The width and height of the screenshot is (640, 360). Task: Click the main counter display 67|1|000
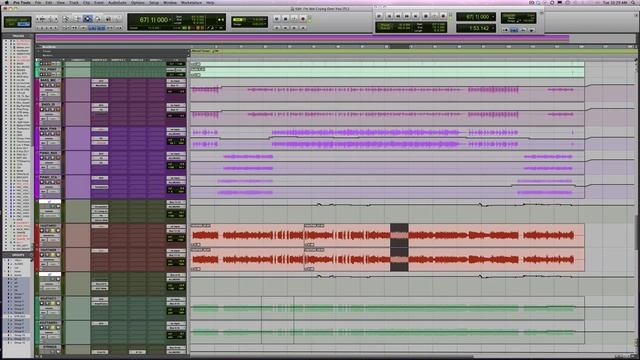click(x=153, y=20)
